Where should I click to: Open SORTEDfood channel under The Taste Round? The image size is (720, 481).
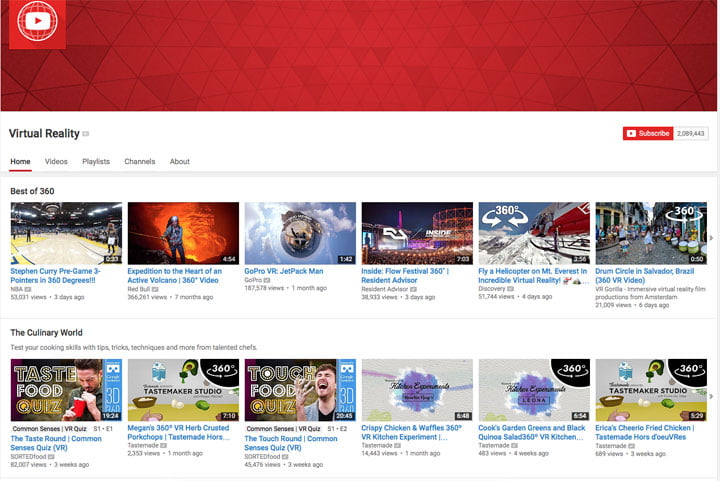click(28, 457)
